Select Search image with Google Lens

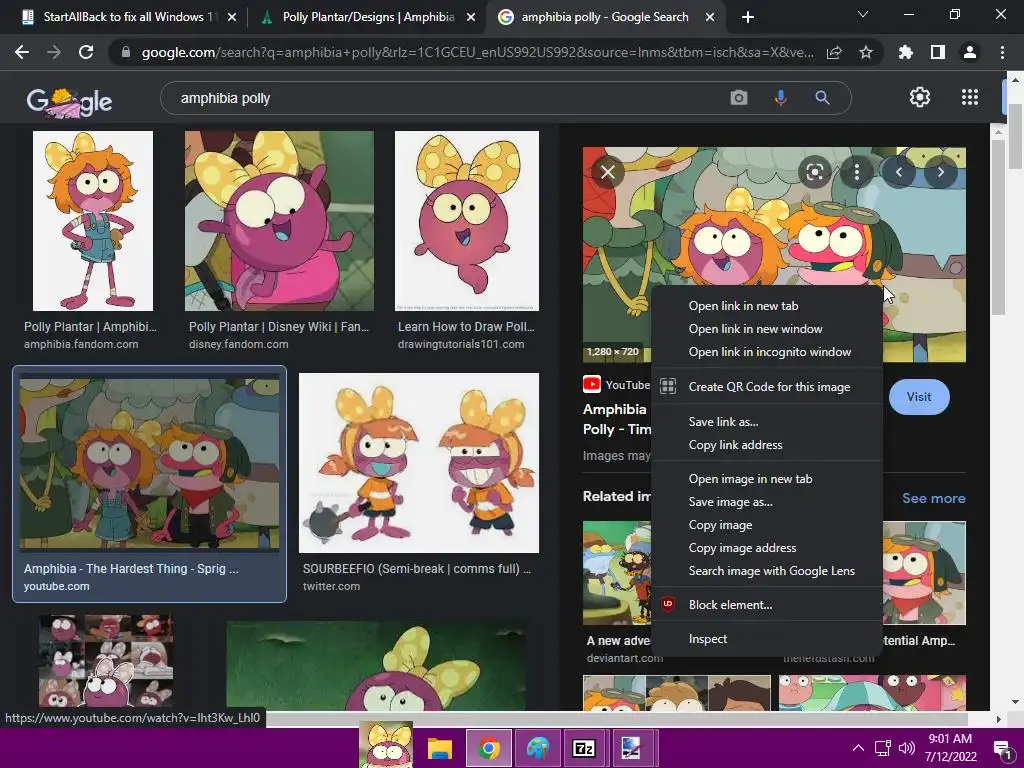767,570
